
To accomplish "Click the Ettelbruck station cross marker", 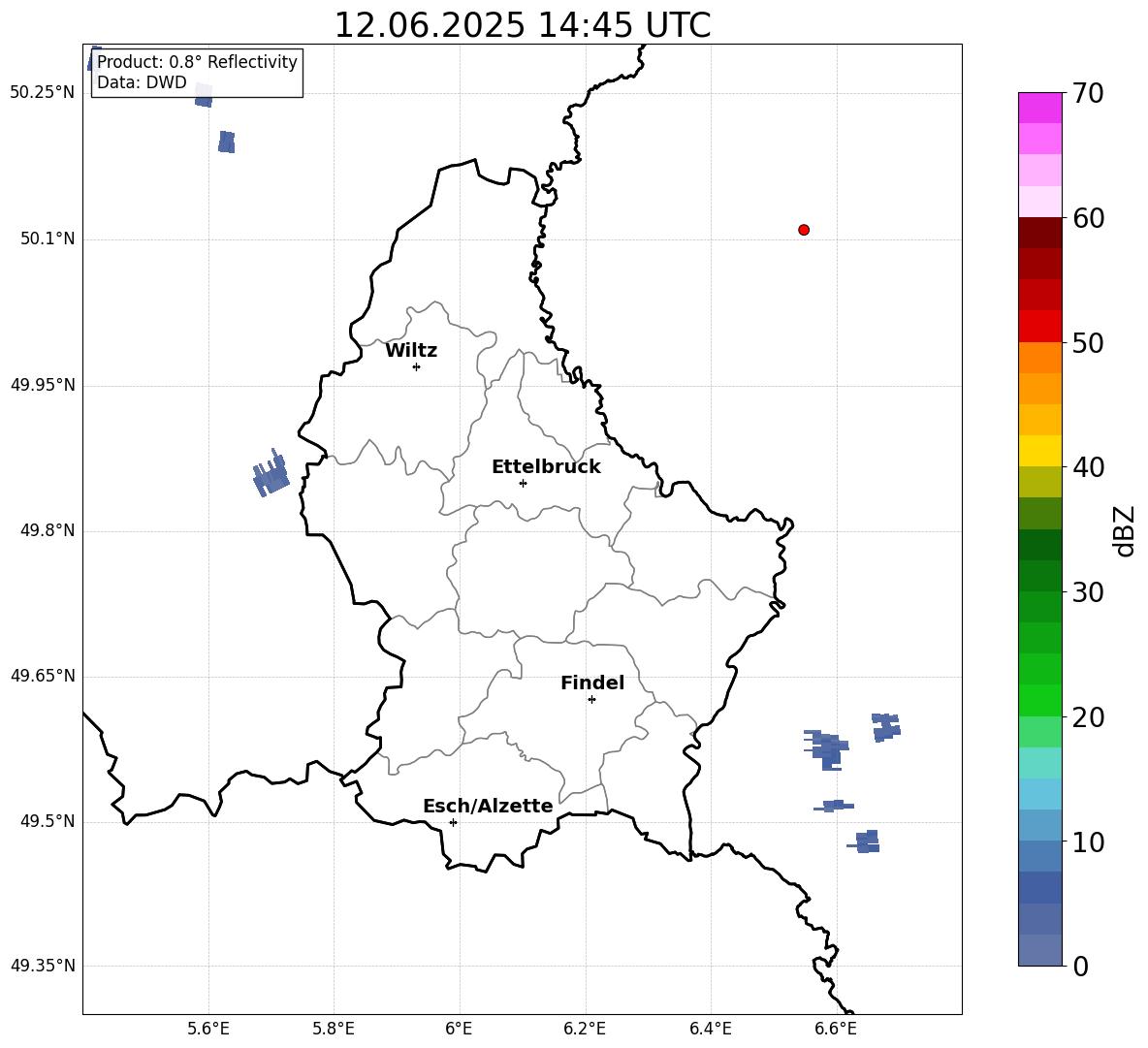I will 523,483.
